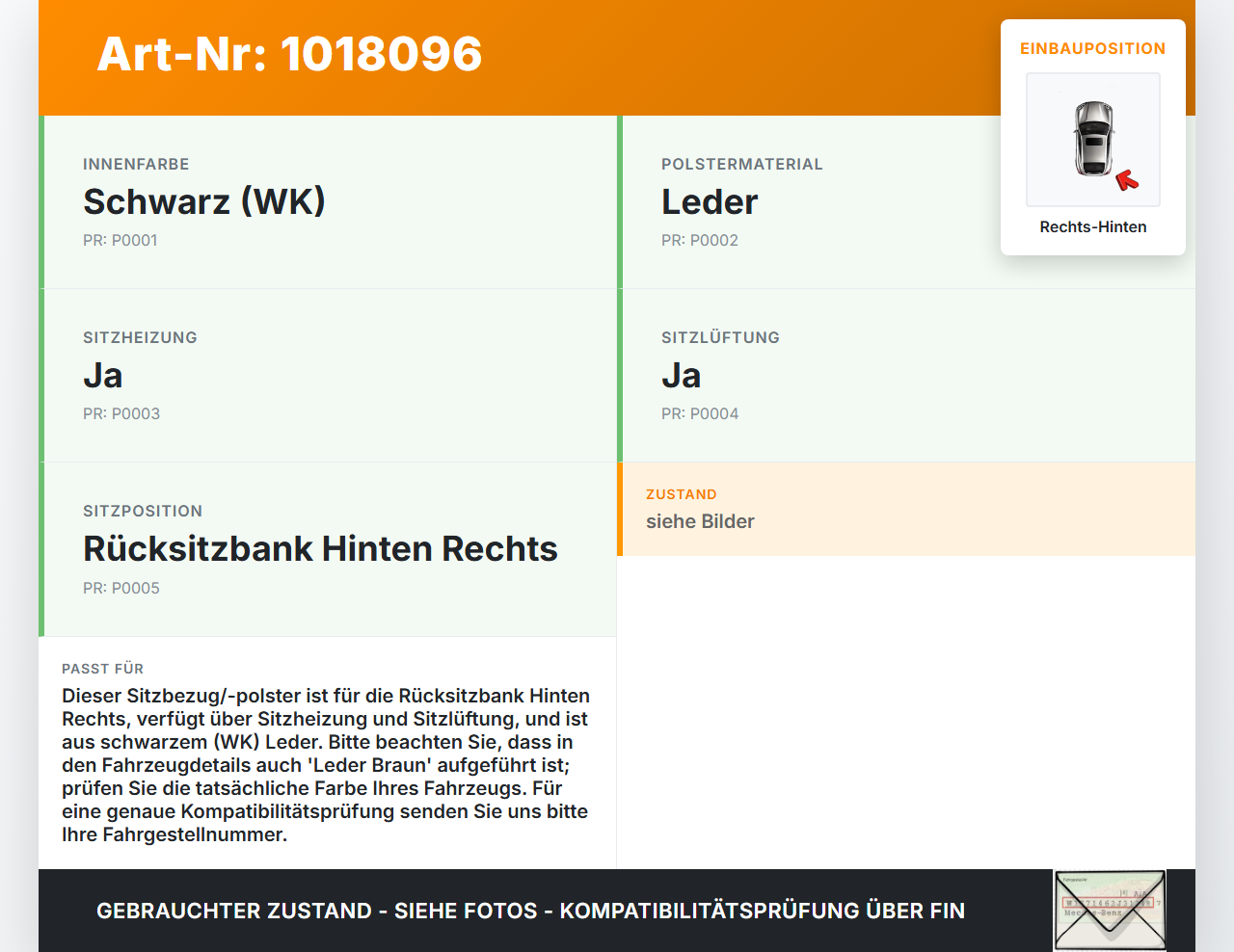The image size is (1234, 952).
Task: Select the Art-Nr 1018096 heading
Action: (x=289, y=55)
